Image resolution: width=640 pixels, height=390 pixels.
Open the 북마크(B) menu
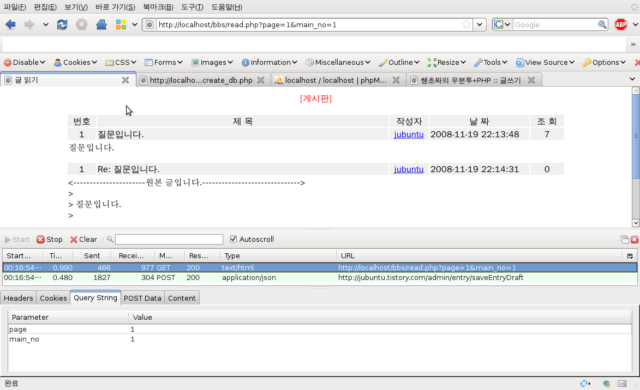pyautogui.click(x=158, y=7)
